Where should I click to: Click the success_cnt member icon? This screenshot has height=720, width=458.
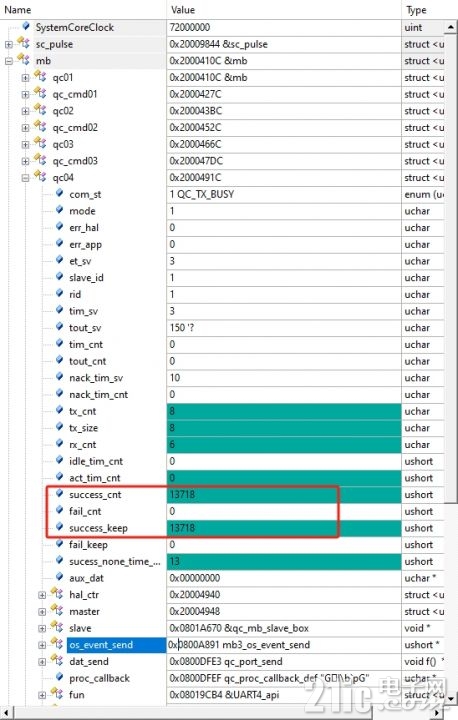(59, 494)
